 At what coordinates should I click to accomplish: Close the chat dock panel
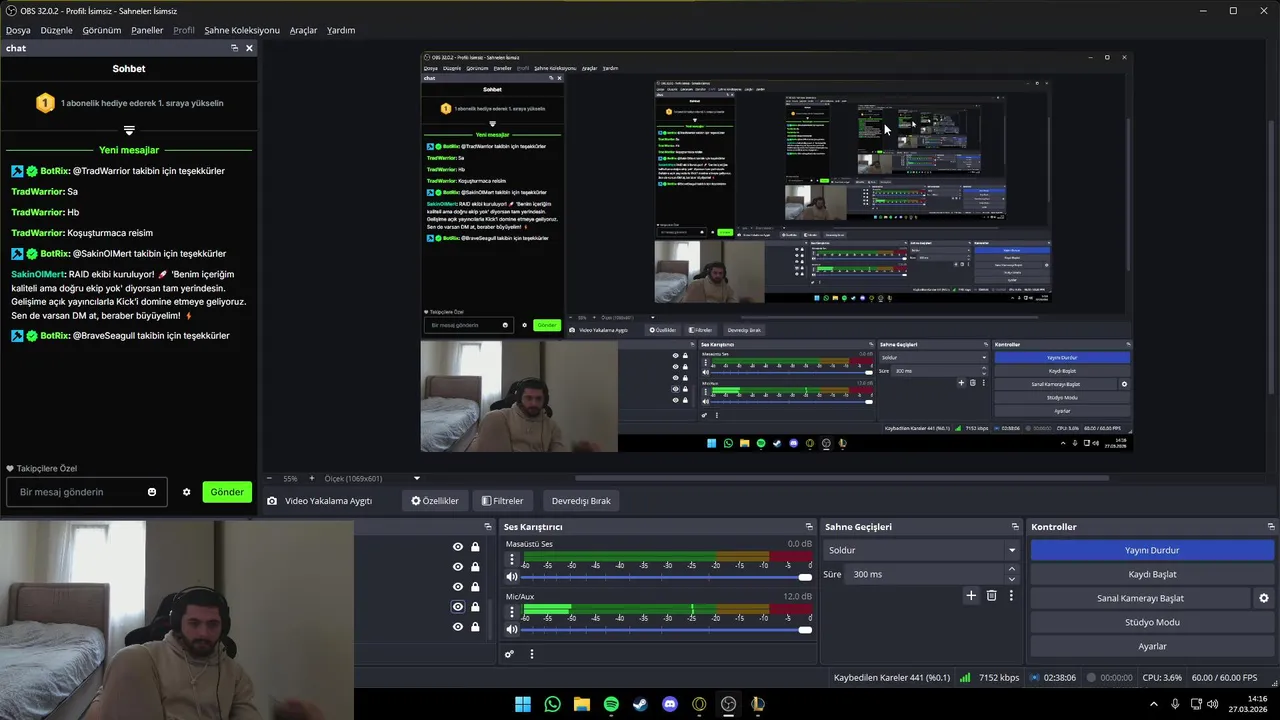249,48
